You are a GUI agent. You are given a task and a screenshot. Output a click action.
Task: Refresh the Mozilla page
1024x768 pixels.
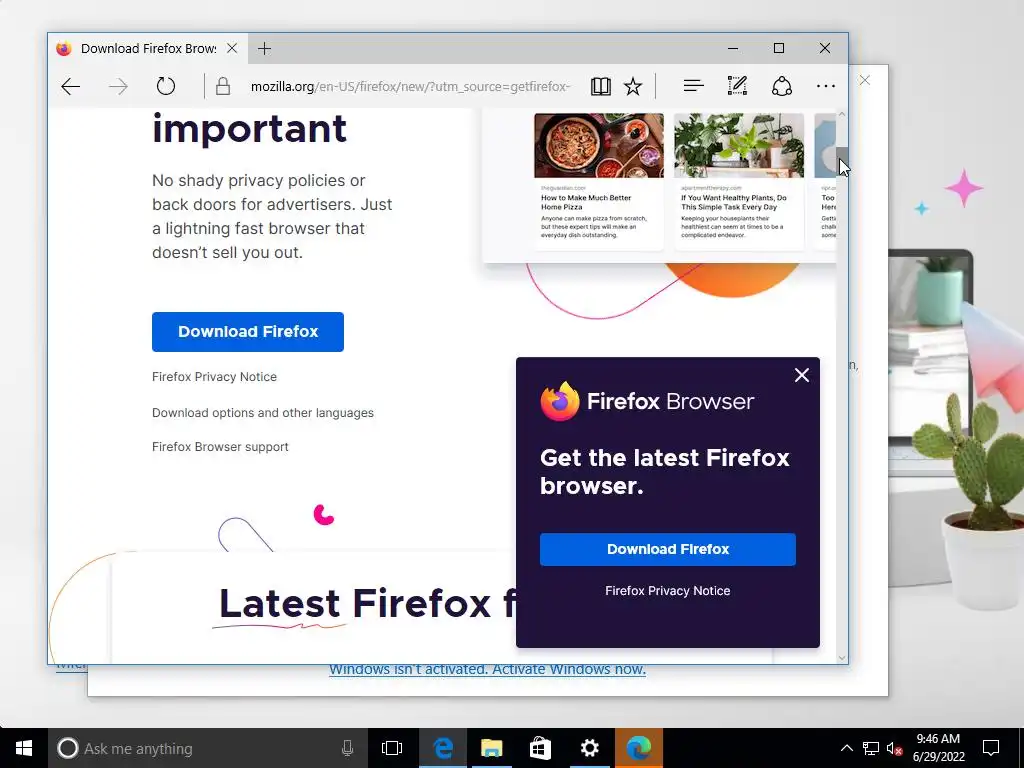(166, 86)
